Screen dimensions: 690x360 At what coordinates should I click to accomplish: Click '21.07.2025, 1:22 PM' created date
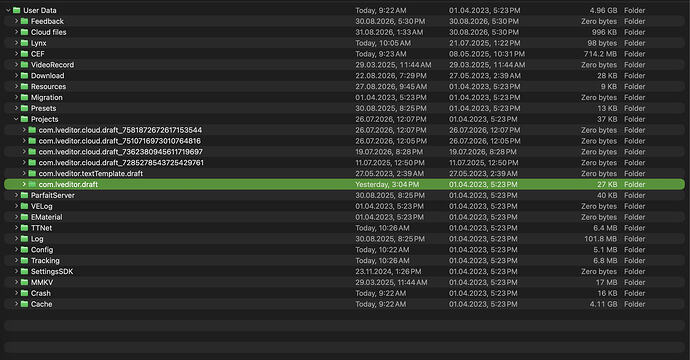click(484, 43)
